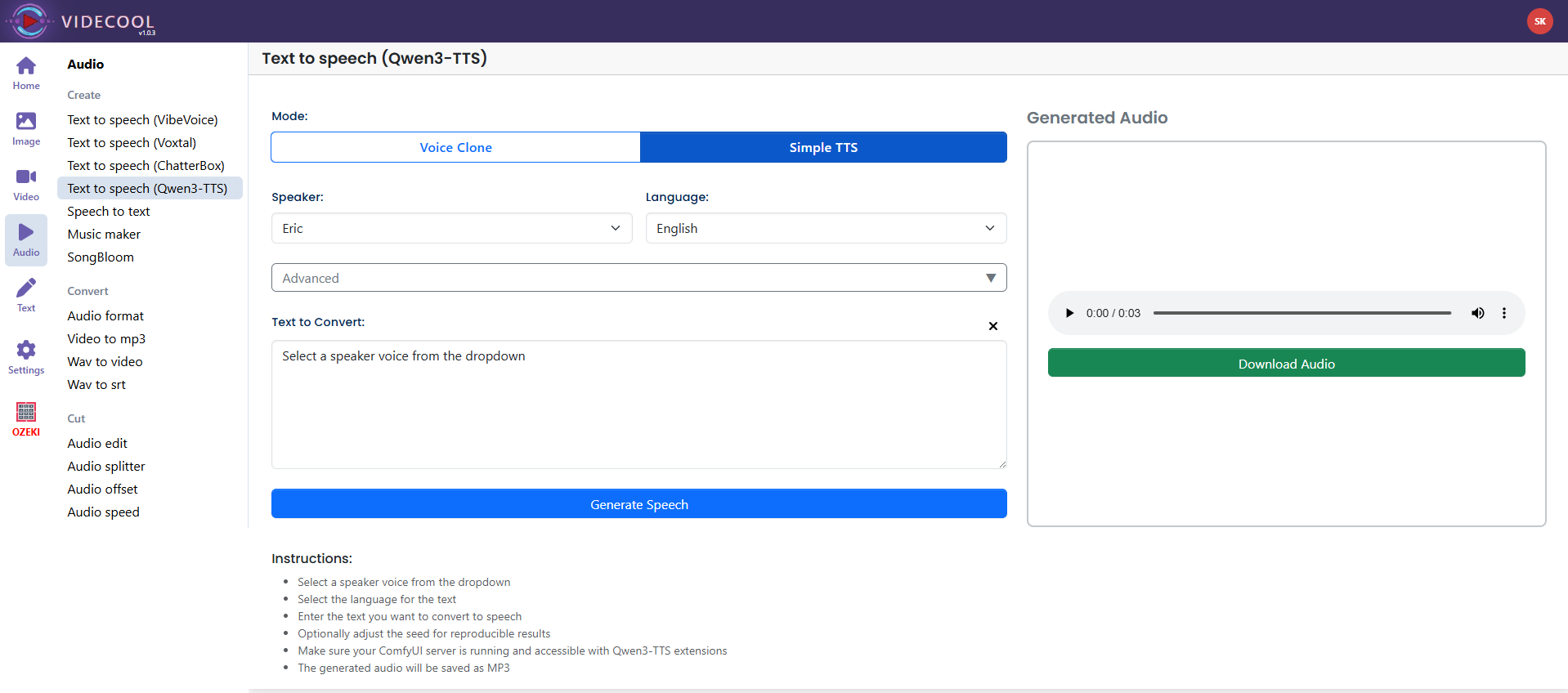Screen dimensions: 1568x693
Task: Open SongBloom page
Action: [x=101, y=257]
